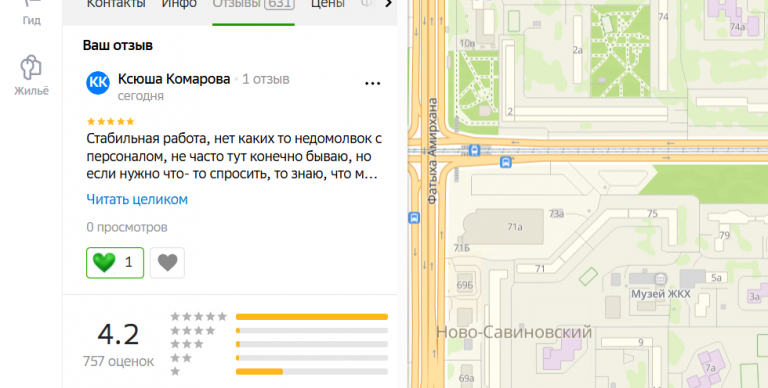
Task: Select the two-star rating row
Action: pos(279,358)
